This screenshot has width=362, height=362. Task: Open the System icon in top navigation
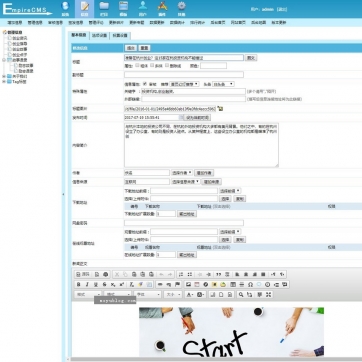65,9
